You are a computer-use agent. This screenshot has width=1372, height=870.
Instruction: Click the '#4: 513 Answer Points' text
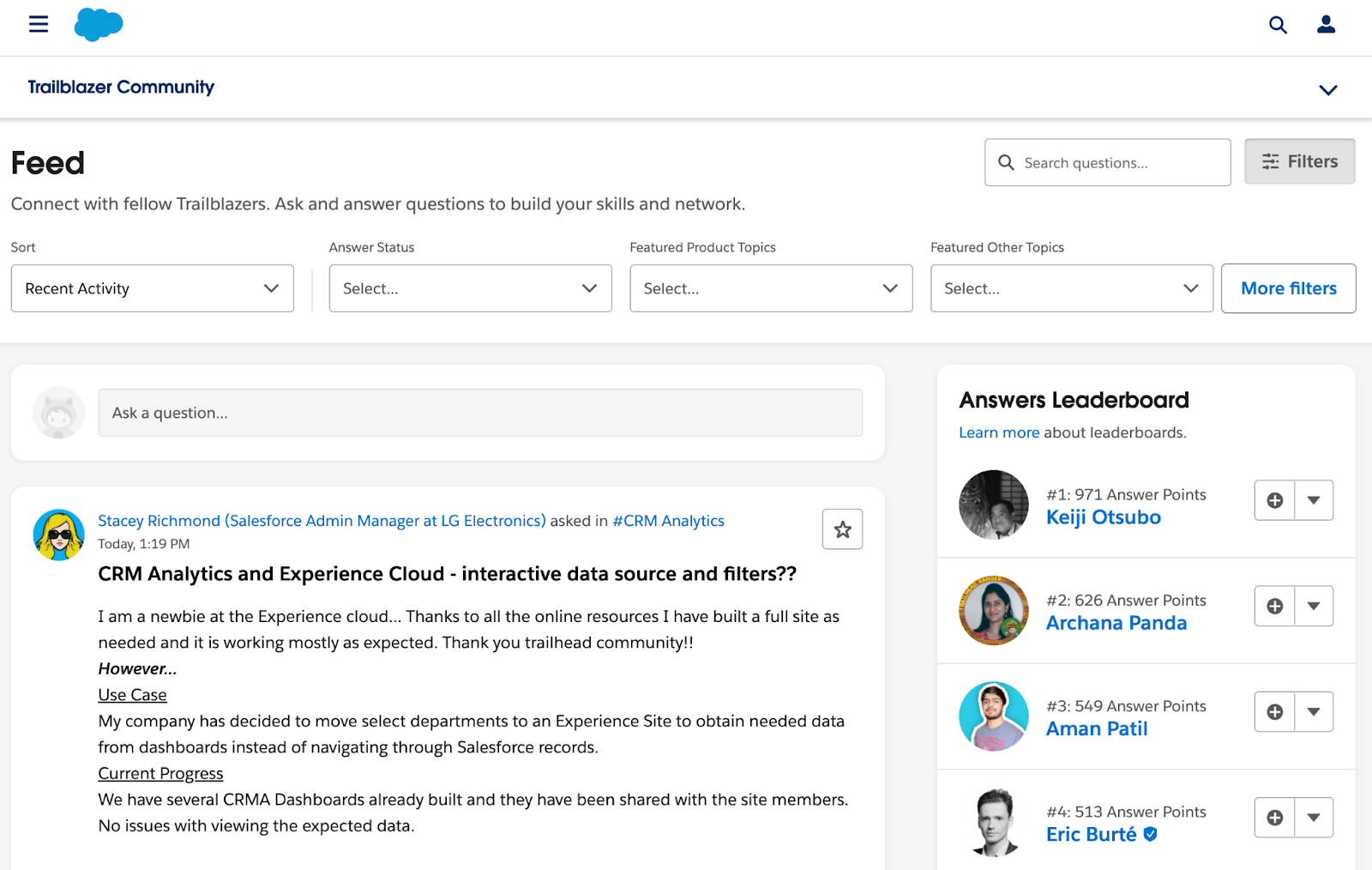coord(1126,812)
